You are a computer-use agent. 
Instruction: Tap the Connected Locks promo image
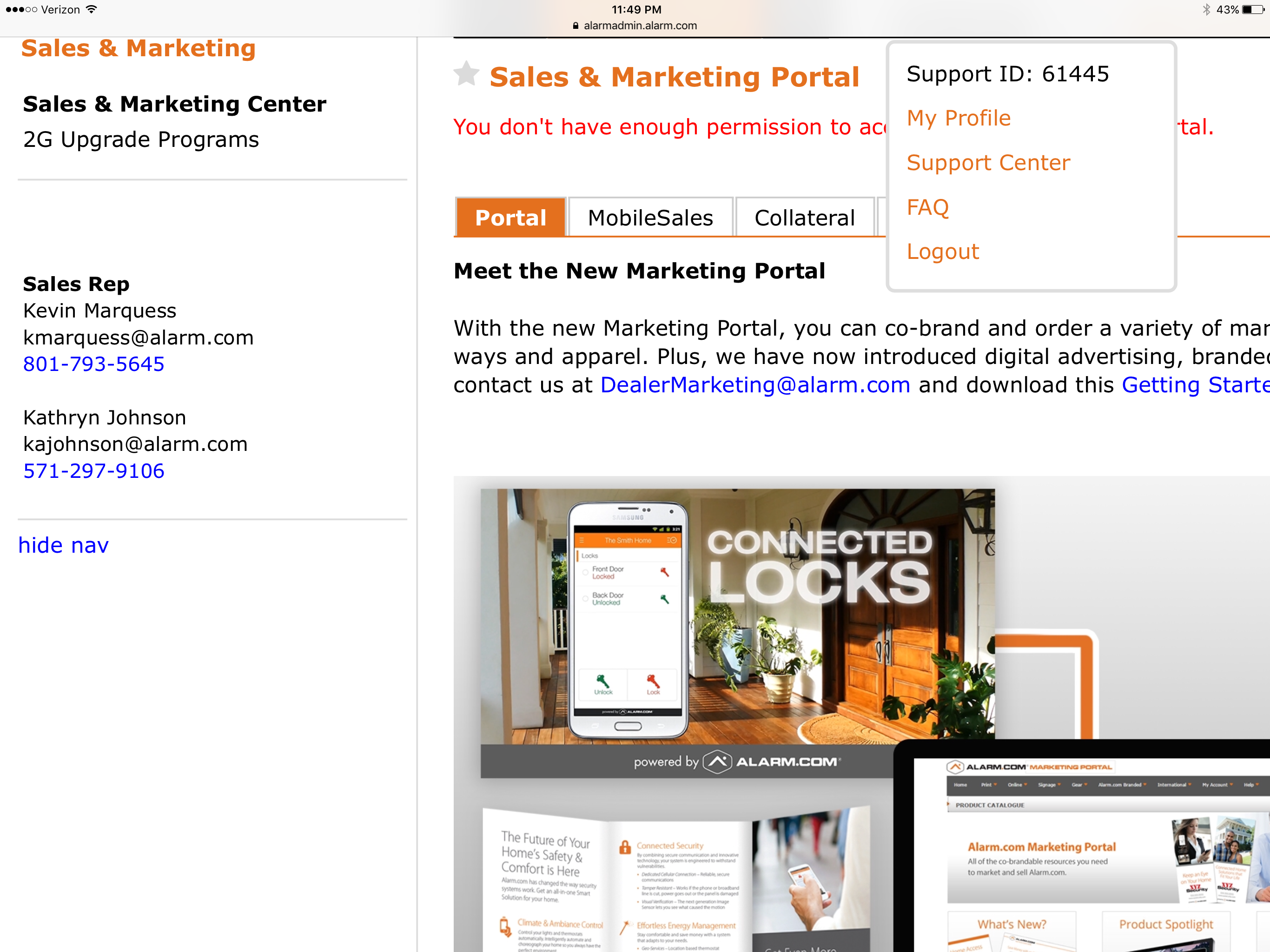737,632
